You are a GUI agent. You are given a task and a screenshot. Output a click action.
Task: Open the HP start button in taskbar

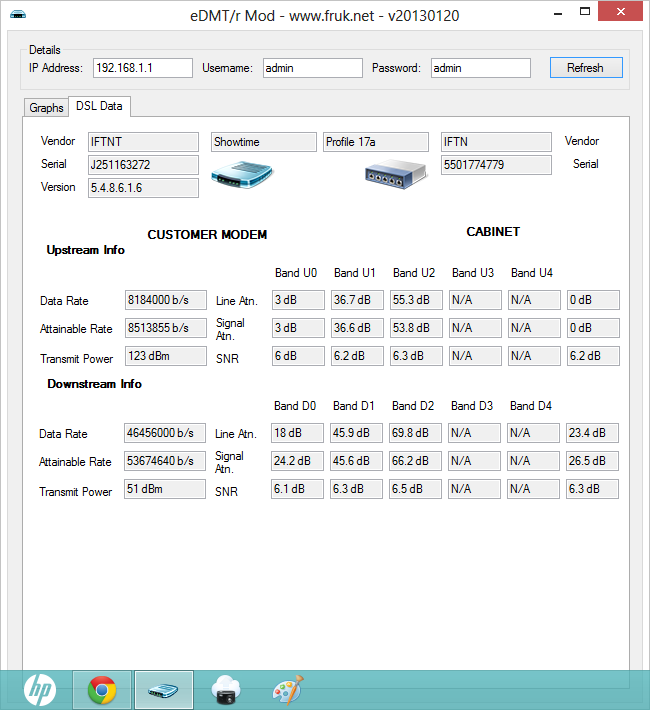click(40, 689)
